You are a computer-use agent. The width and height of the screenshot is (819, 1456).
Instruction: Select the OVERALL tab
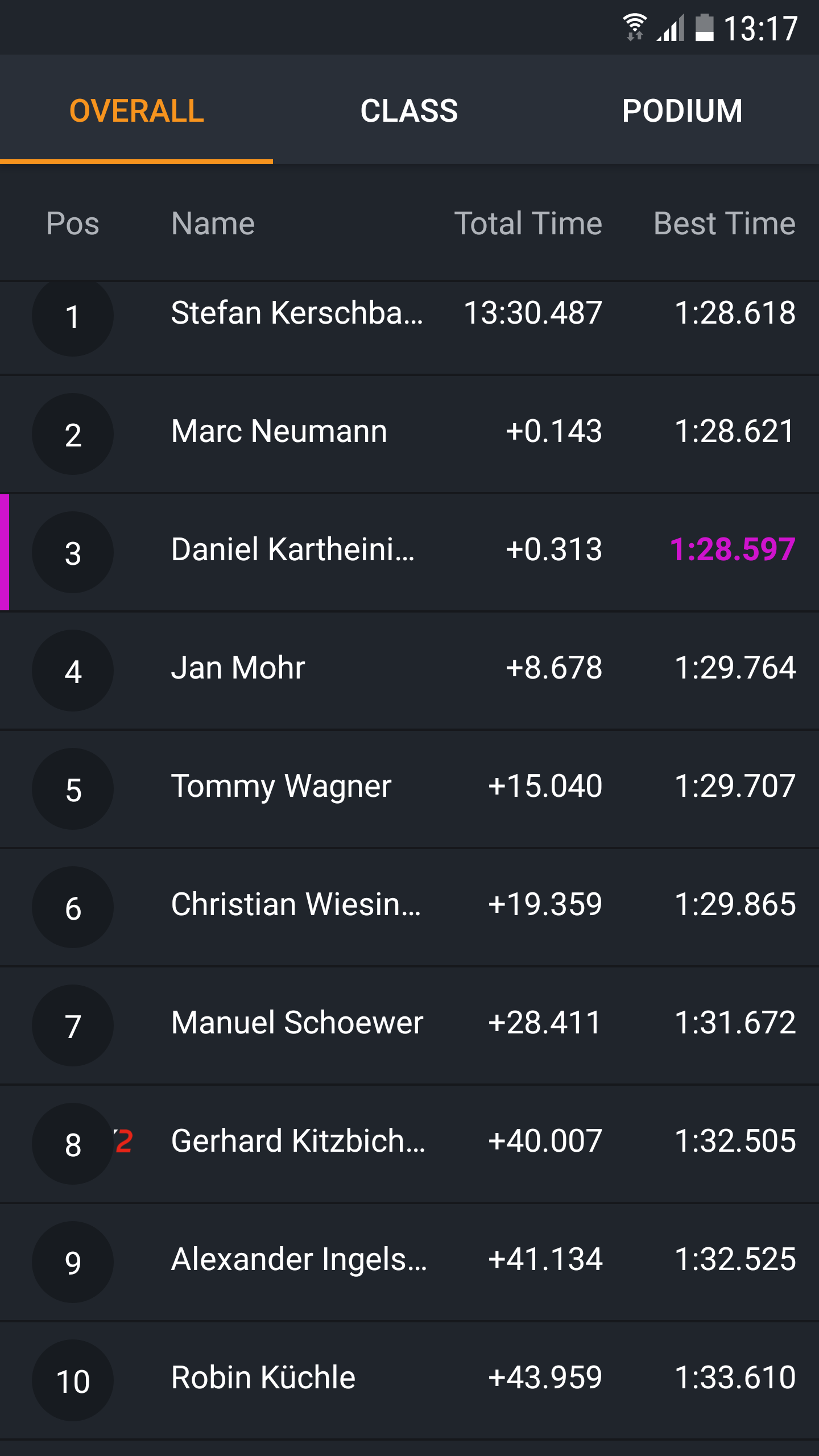pyautogui.click(x=136, y=110)
